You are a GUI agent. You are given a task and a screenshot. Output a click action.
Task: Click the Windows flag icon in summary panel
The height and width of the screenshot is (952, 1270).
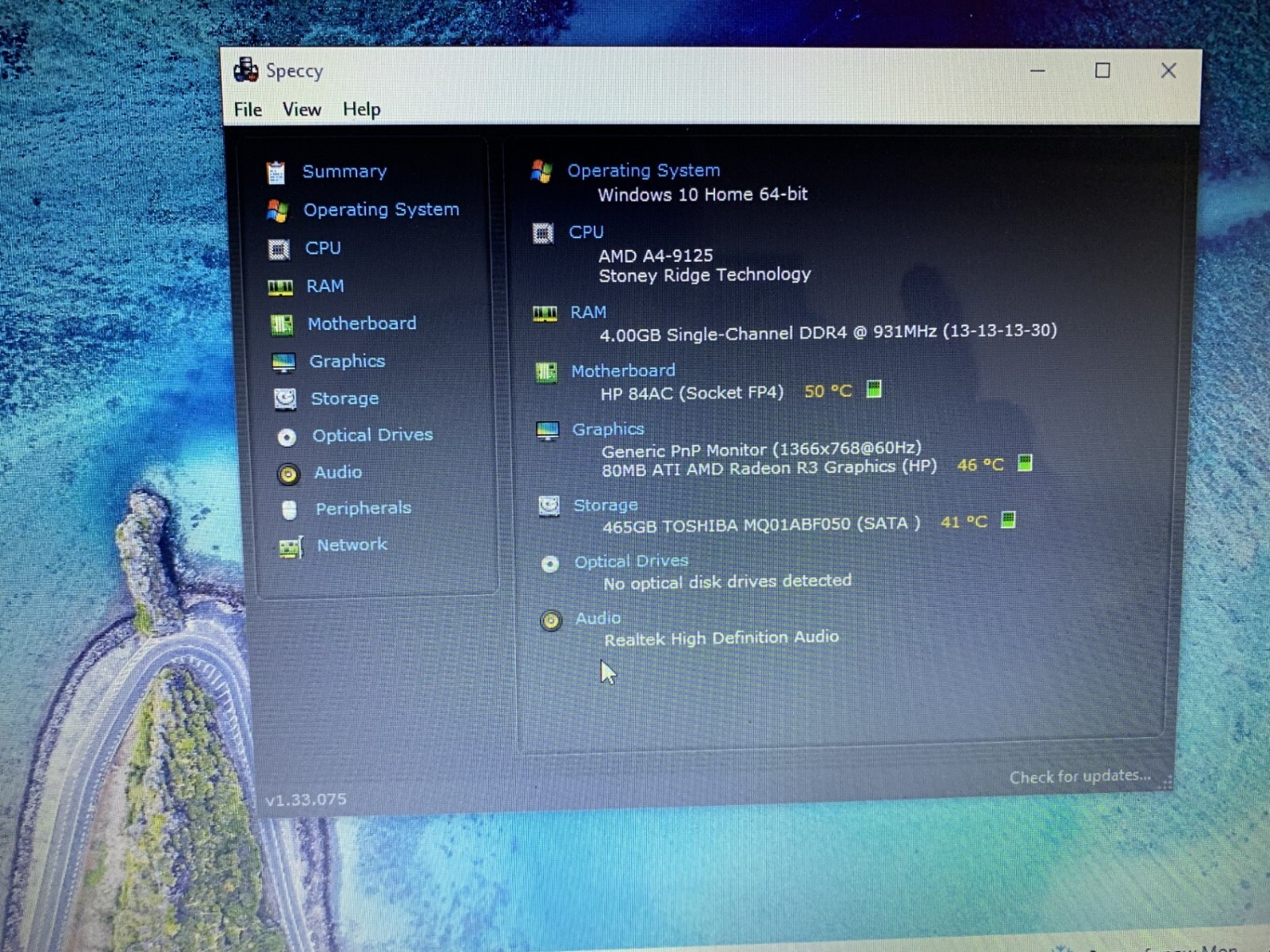point(541,171)
